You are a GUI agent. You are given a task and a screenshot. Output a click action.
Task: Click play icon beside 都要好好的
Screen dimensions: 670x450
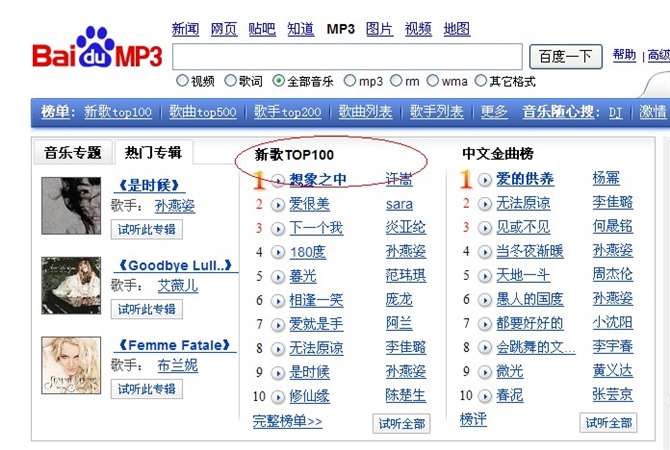point(485,324)
